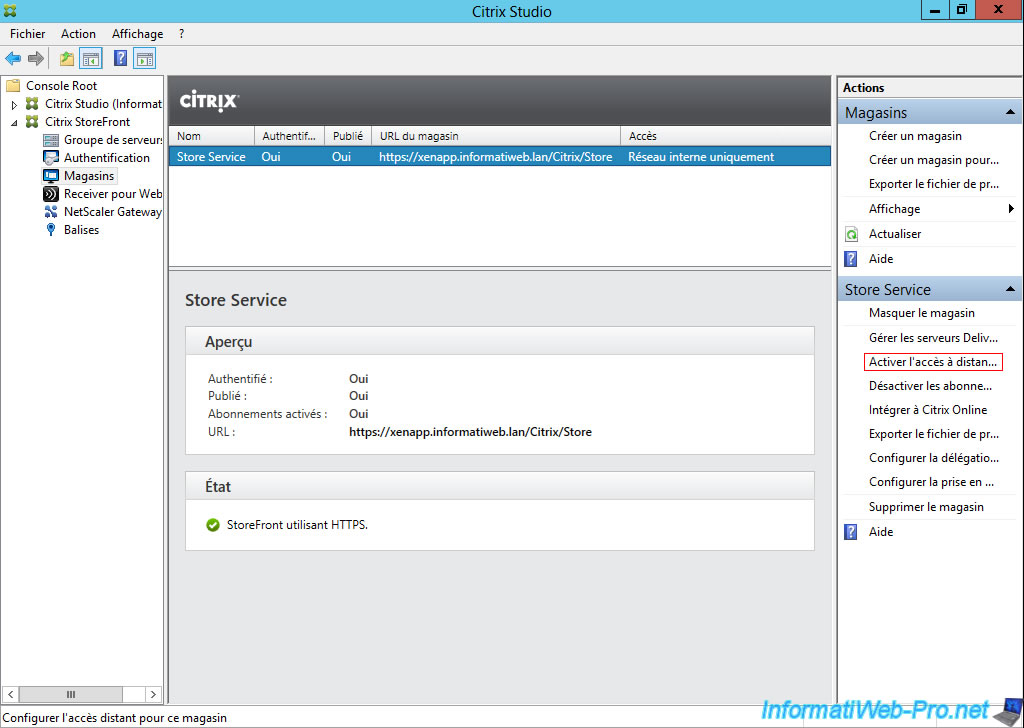This screenshot has width=1024, height=728.
Task: Open the Balises node icon
Action: pyautogui.click(x=51, y=230)
